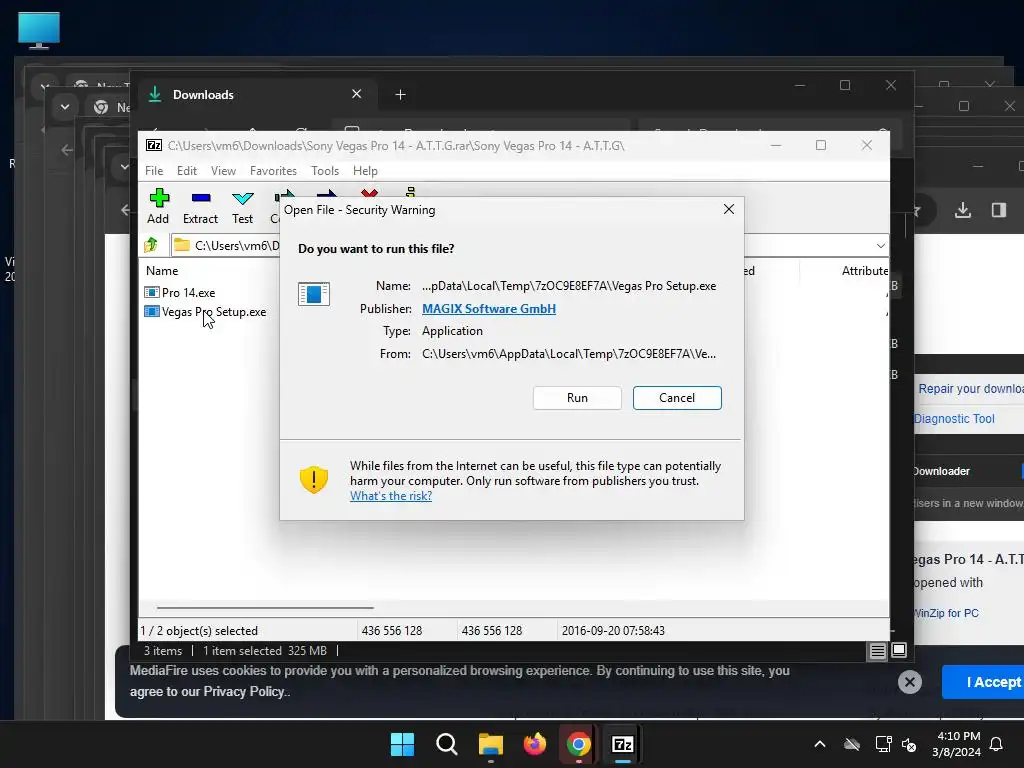1024x768 pixels.
Task: Open taskbar Search
Action: click(x=447, y=744)
